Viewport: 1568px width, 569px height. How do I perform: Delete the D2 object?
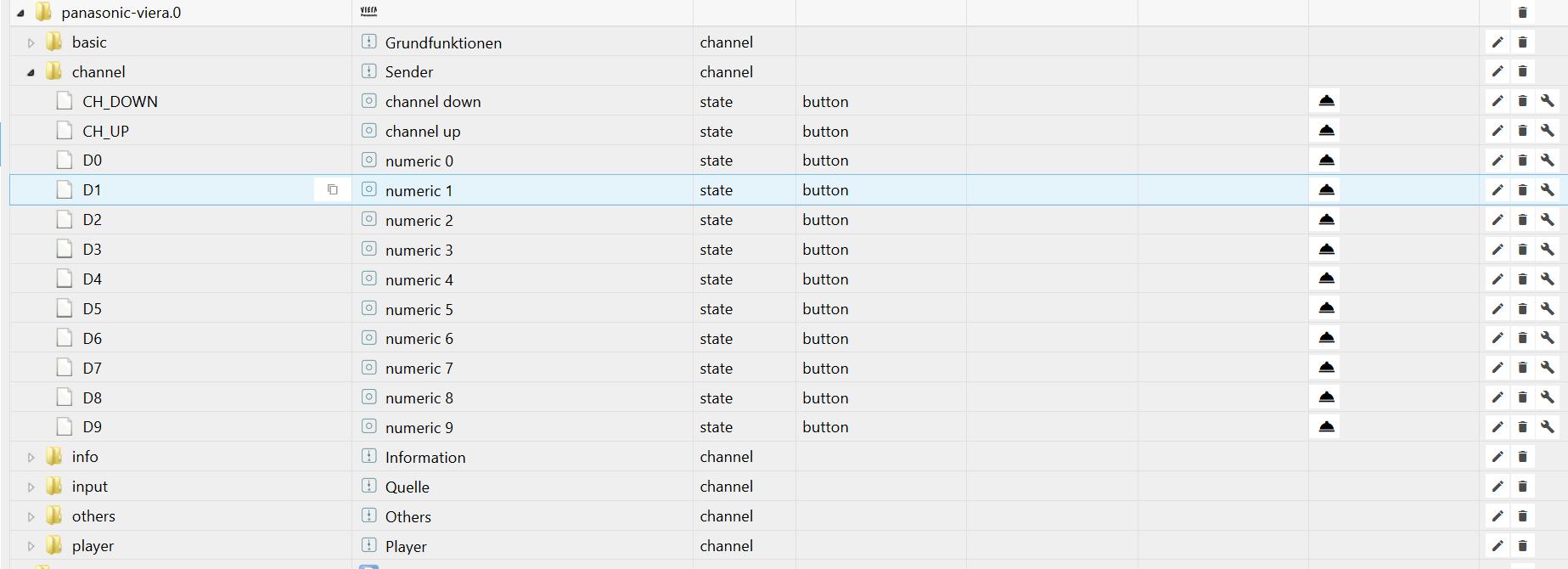click(x=1522, y=220)
